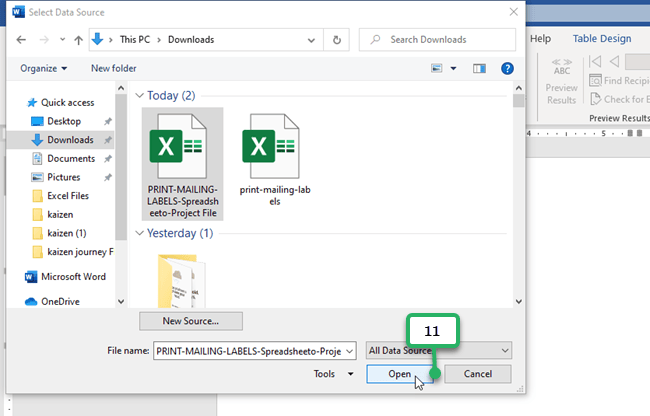Select the print-mailing-labels Excel file

tap(274, 160)
